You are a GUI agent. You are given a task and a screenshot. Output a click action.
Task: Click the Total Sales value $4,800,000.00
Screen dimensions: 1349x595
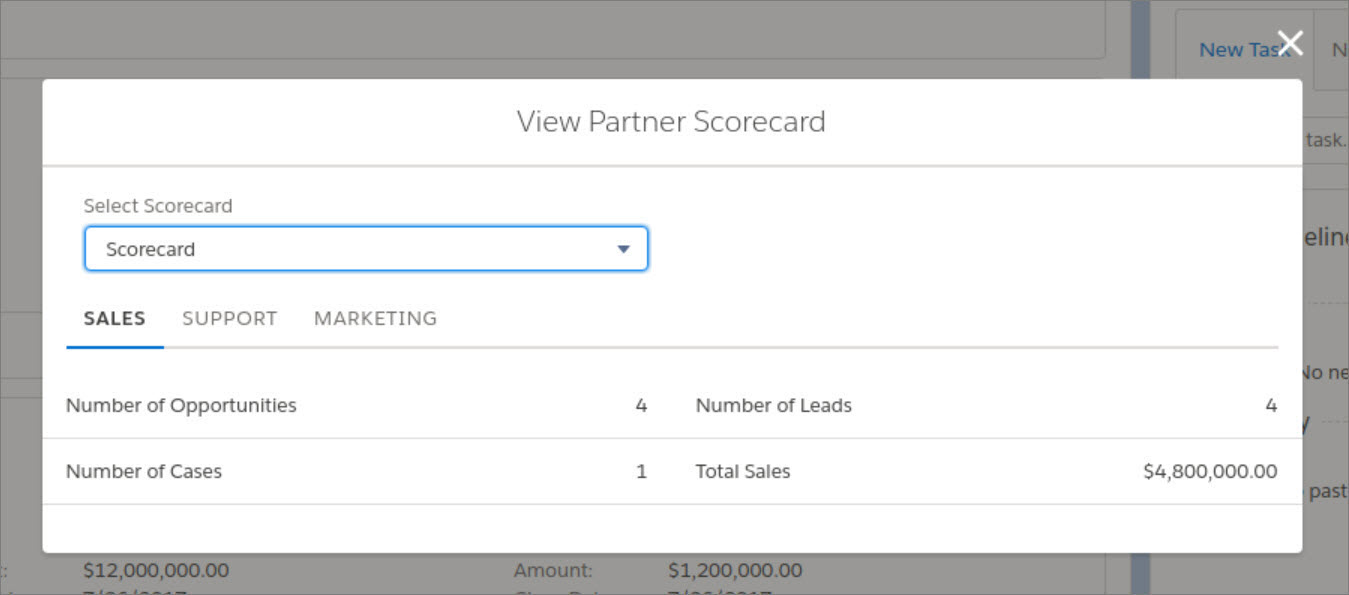tap(1208, 471)
